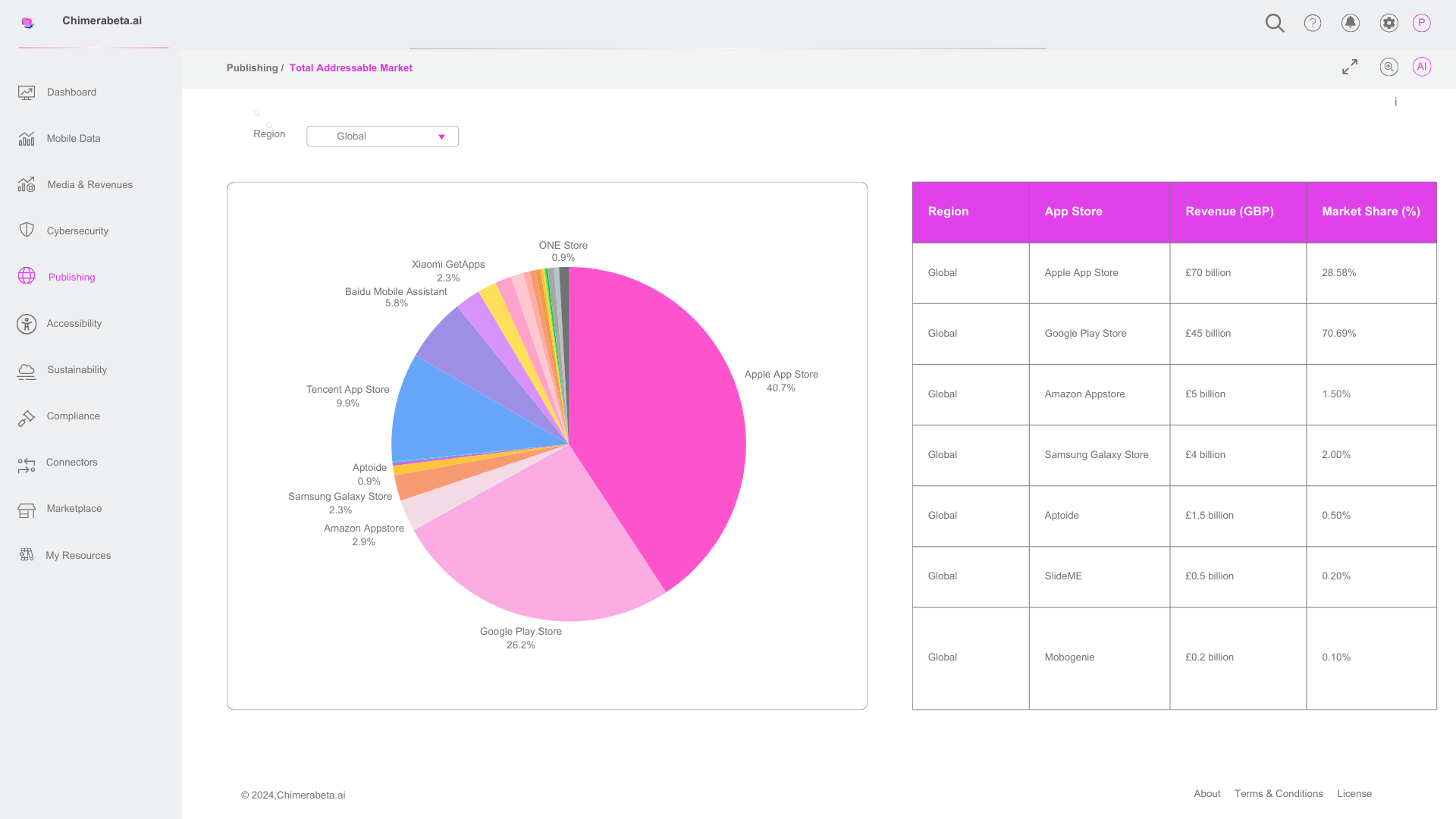Click the Mobile Data chart icon
This screenshot has width=1456, height=819.
(27, 139)
